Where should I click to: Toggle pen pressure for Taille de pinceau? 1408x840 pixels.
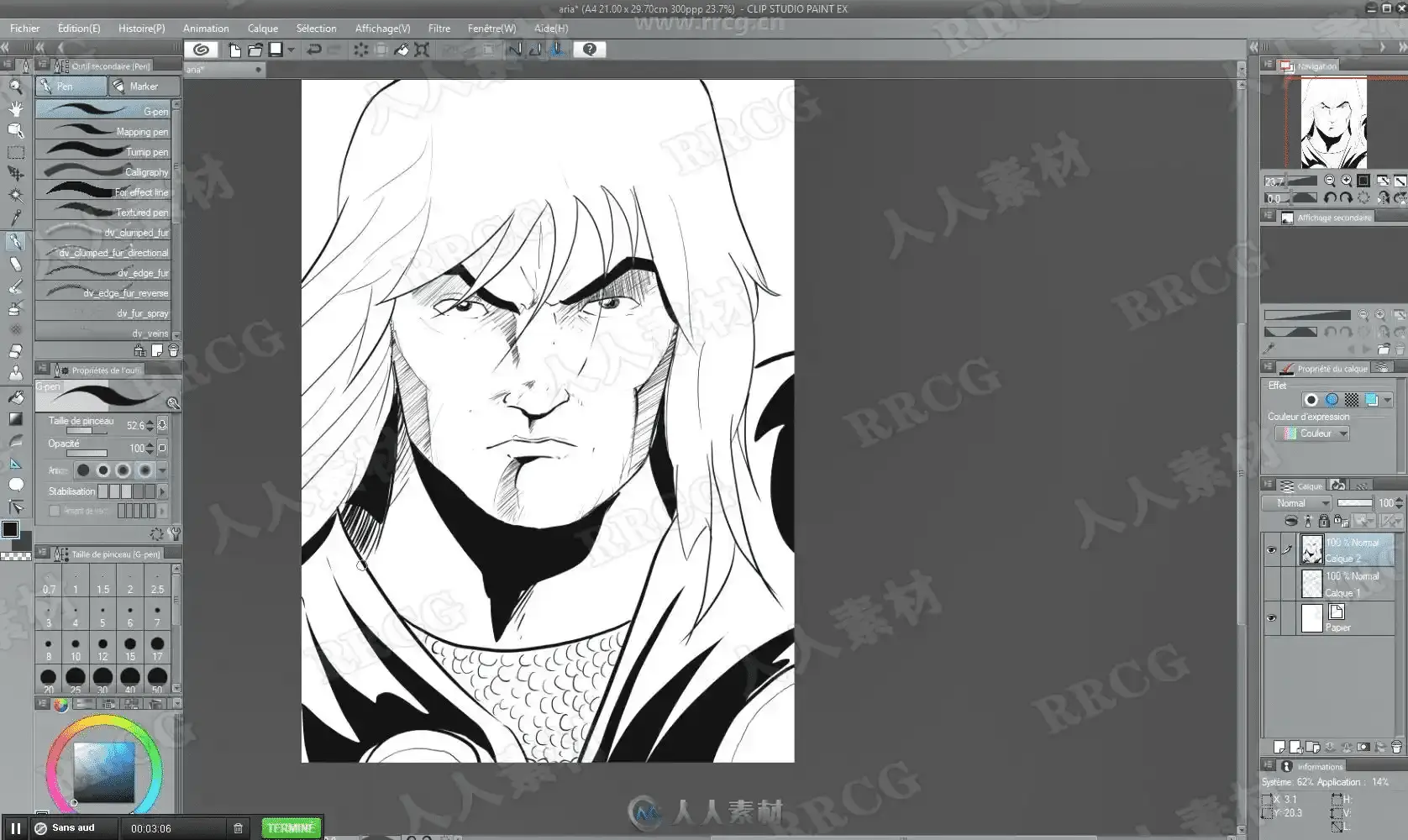tap(162, 425)
